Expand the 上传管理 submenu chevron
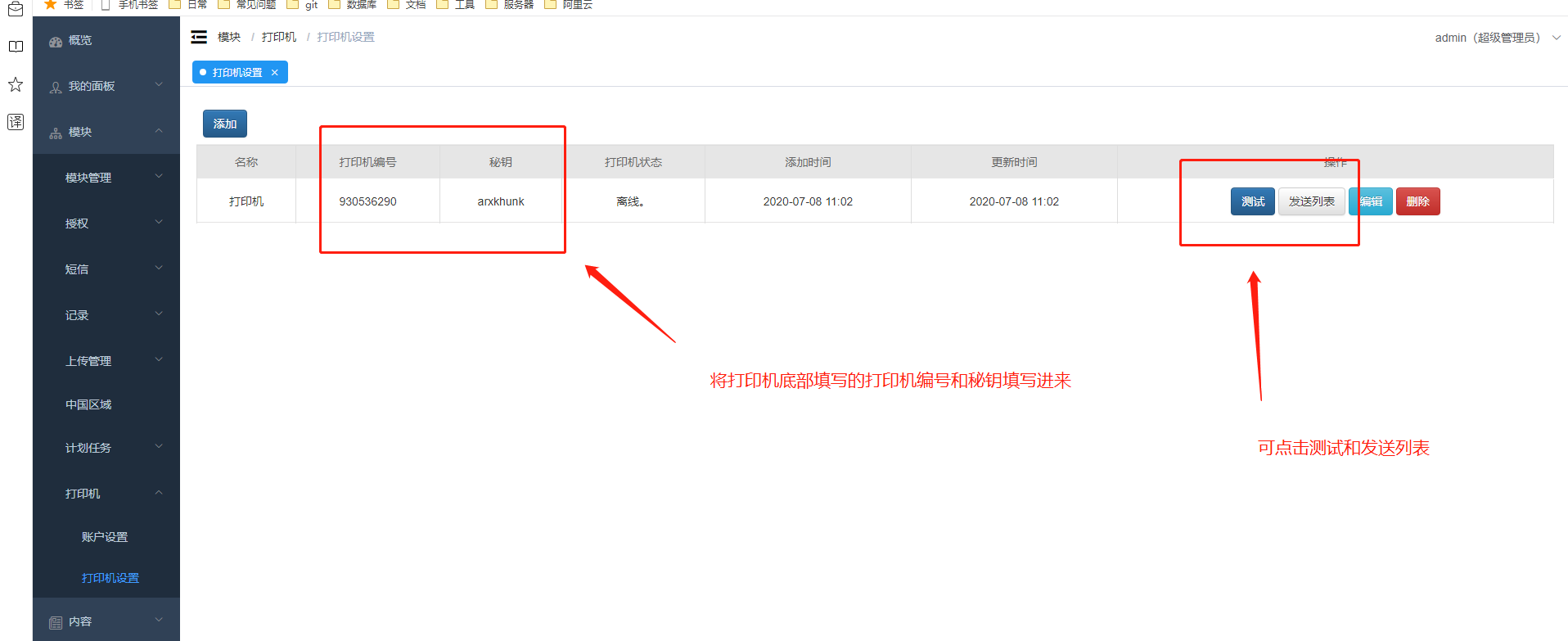Image resolution: width=1568 pixels, height=641 pixels. coord(159,359)
